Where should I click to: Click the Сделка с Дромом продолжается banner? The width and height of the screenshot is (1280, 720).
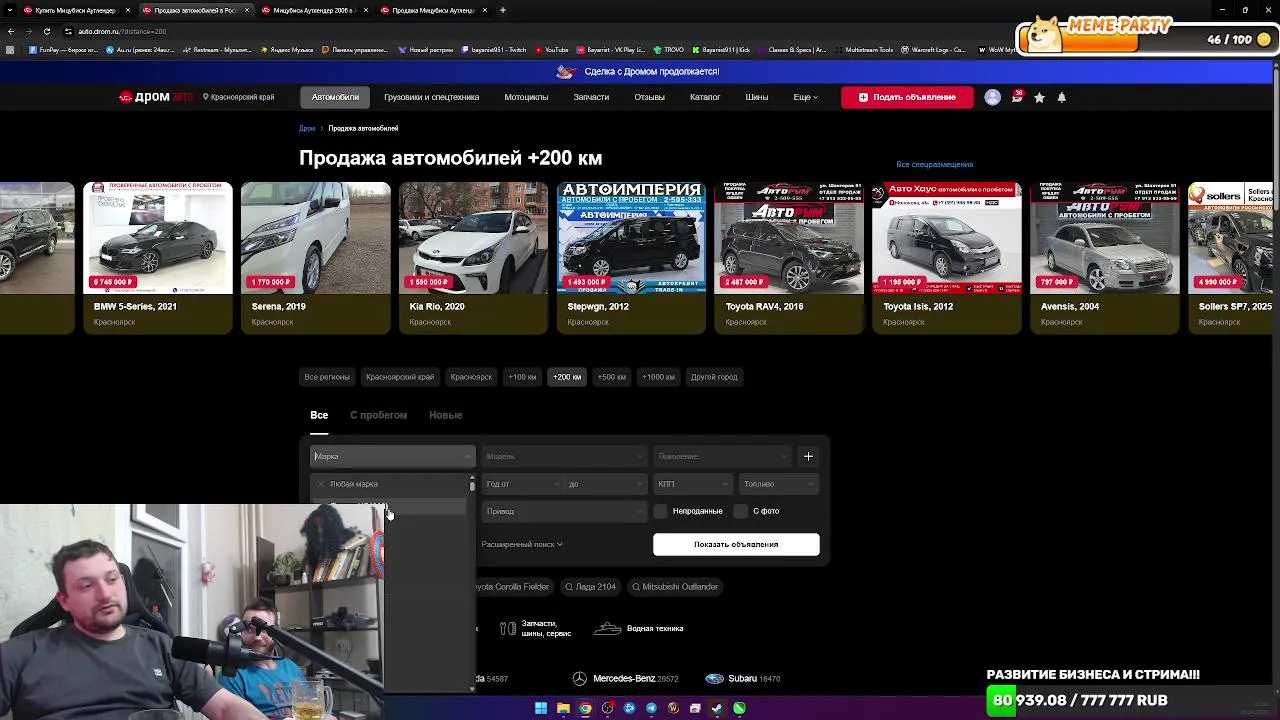coord(638,72)
